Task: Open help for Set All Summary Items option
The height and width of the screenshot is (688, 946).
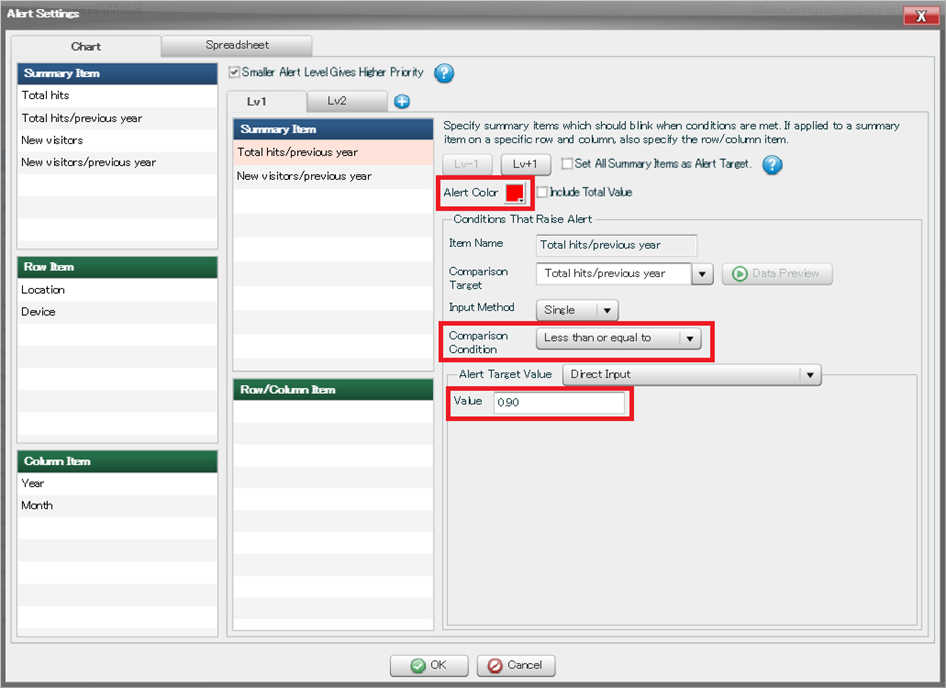Action: (772, 164)
